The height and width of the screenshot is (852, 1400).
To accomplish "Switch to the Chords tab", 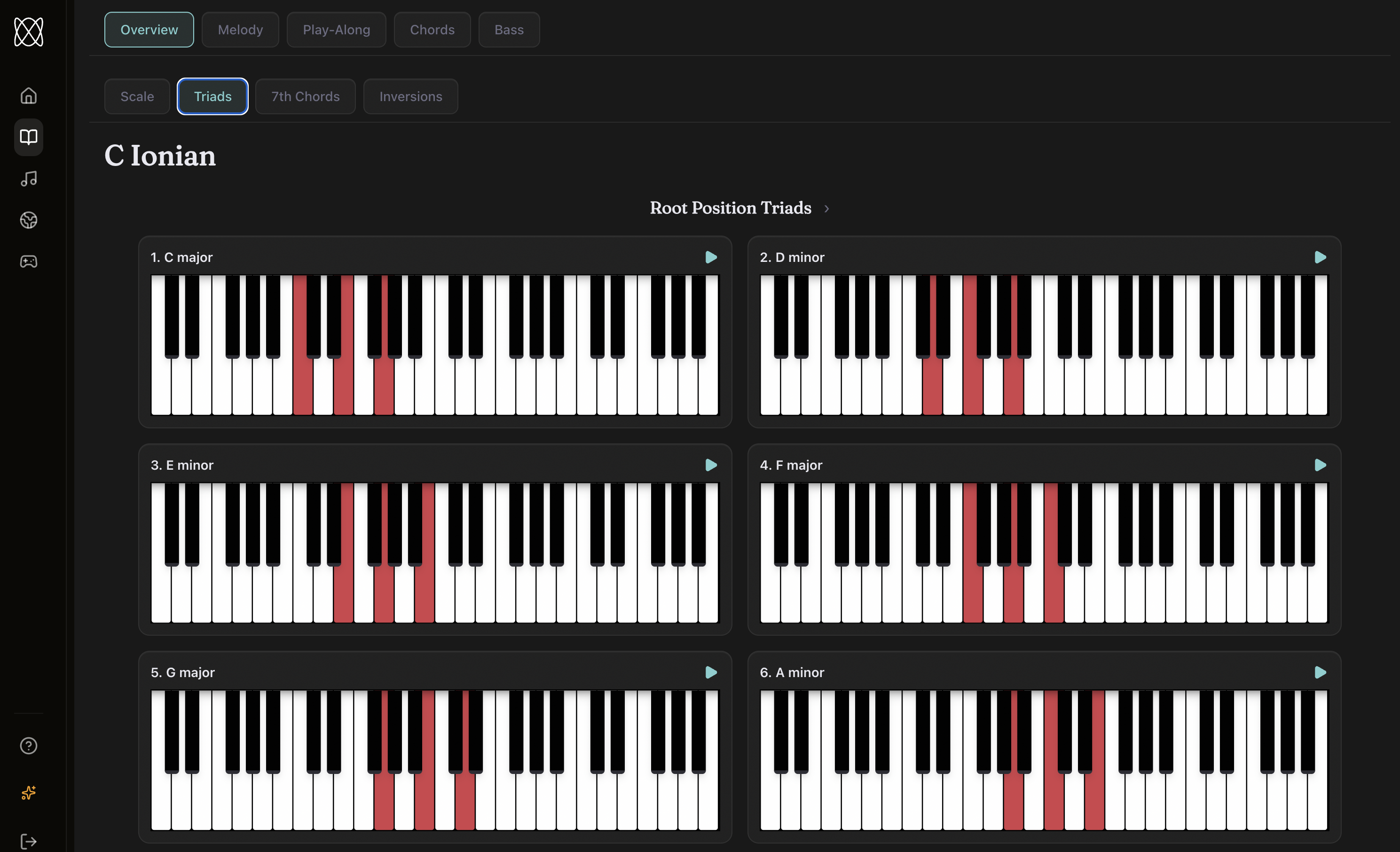I will pos(433,30).
